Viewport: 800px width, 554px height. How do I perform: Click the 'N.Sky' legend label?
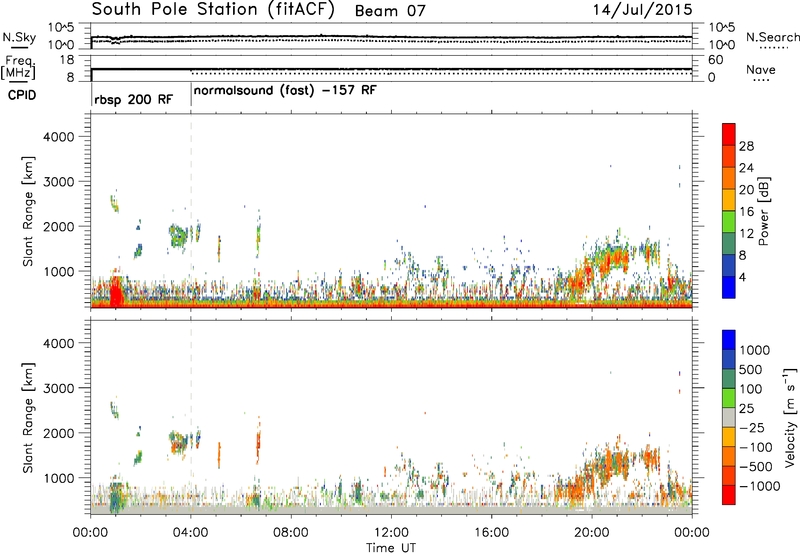[19, 37]
